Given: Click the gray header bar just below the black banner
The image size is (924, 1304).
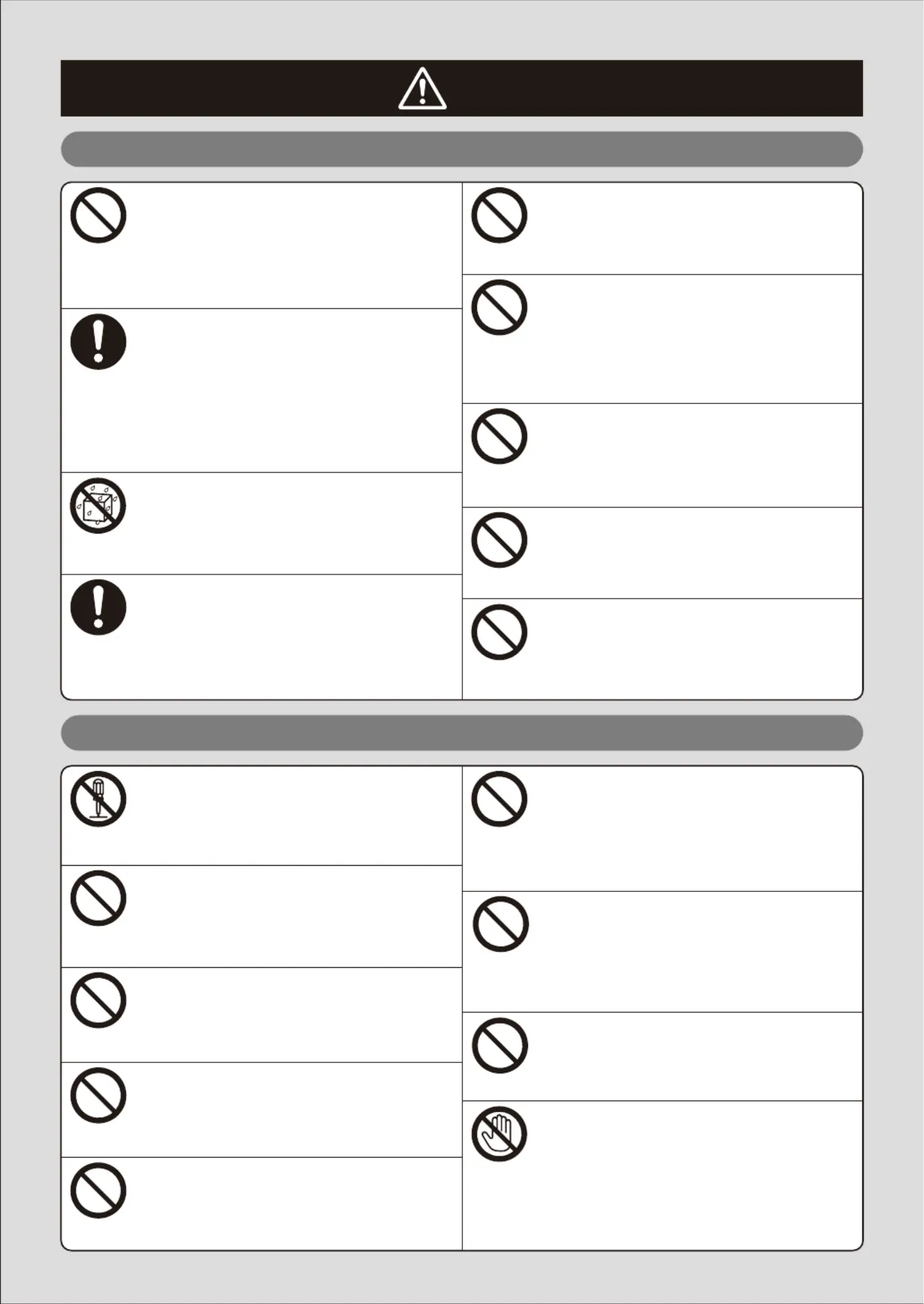Looking at the screenshot, I should [462, 149].
